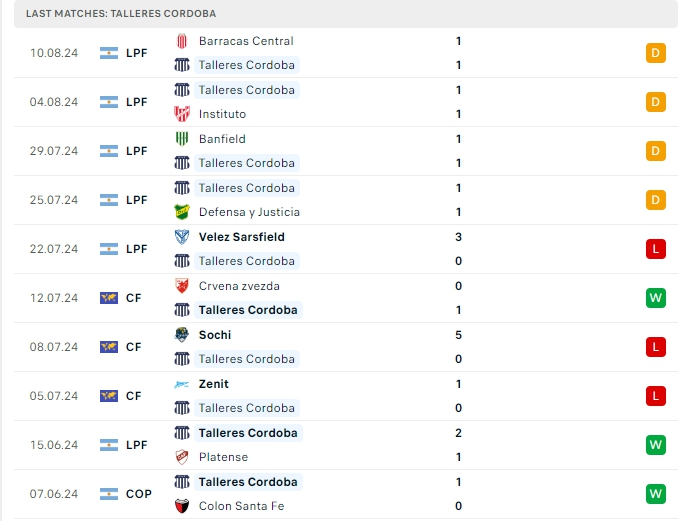Open the Velez Sarsfield team link
The height and width of the screenshot is (521, 689).
click(241, 237)
